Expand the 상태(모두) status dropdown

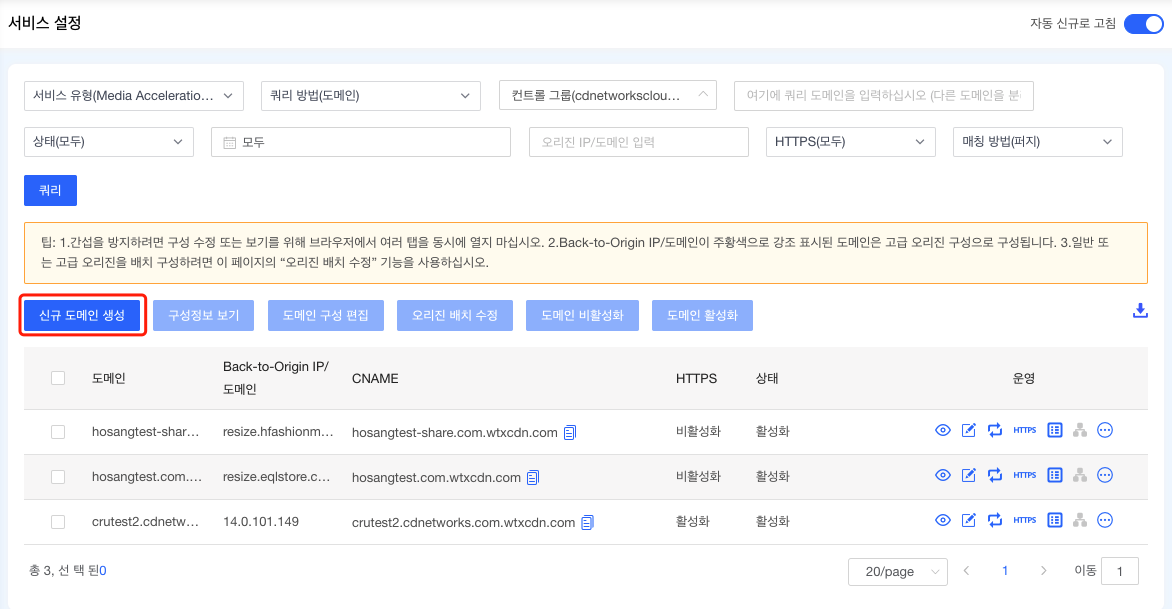point(108,142)
